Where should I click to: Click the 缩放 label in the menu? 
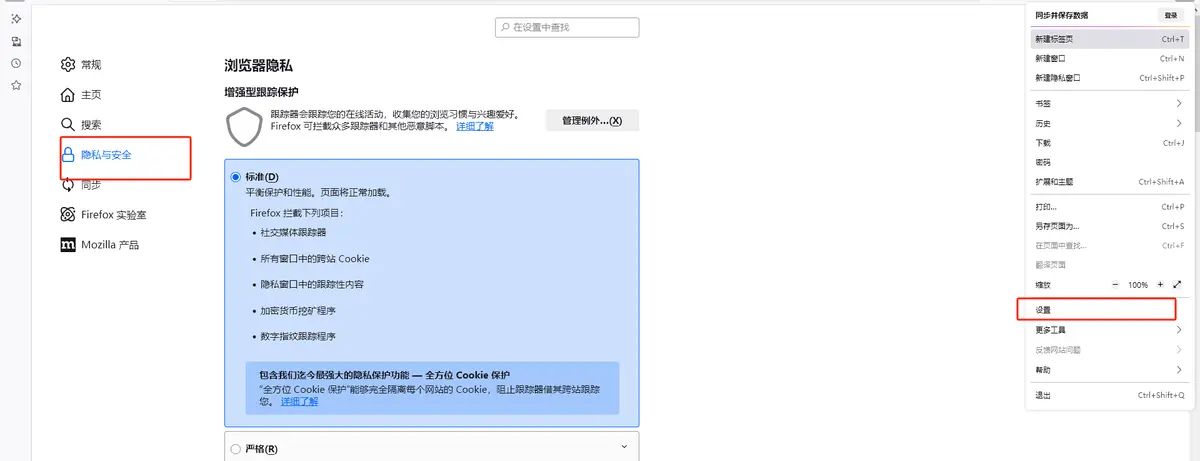click(1043, 285)
